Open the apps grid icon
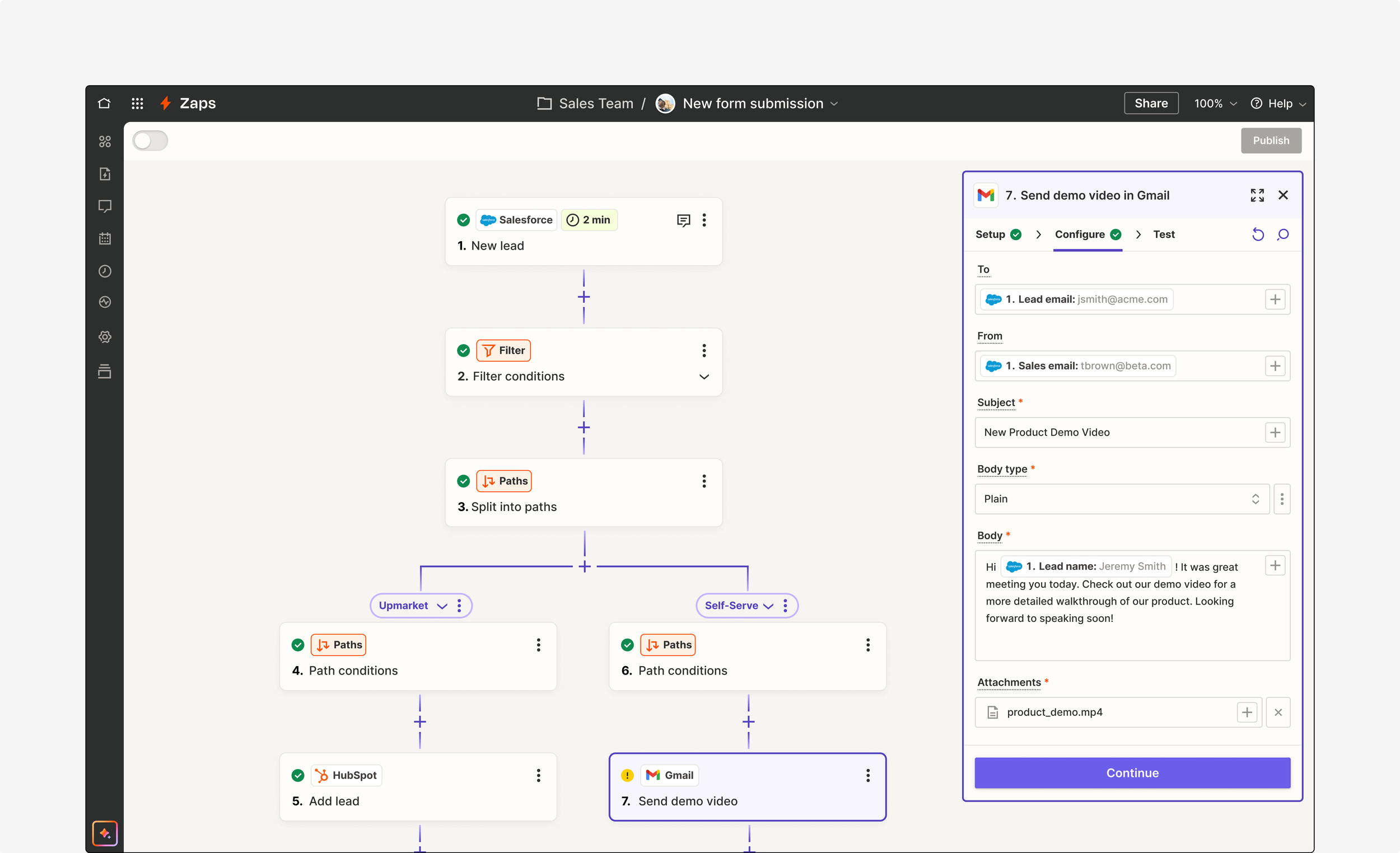Viewport: 1400px width, 853px height. point(137,104)
